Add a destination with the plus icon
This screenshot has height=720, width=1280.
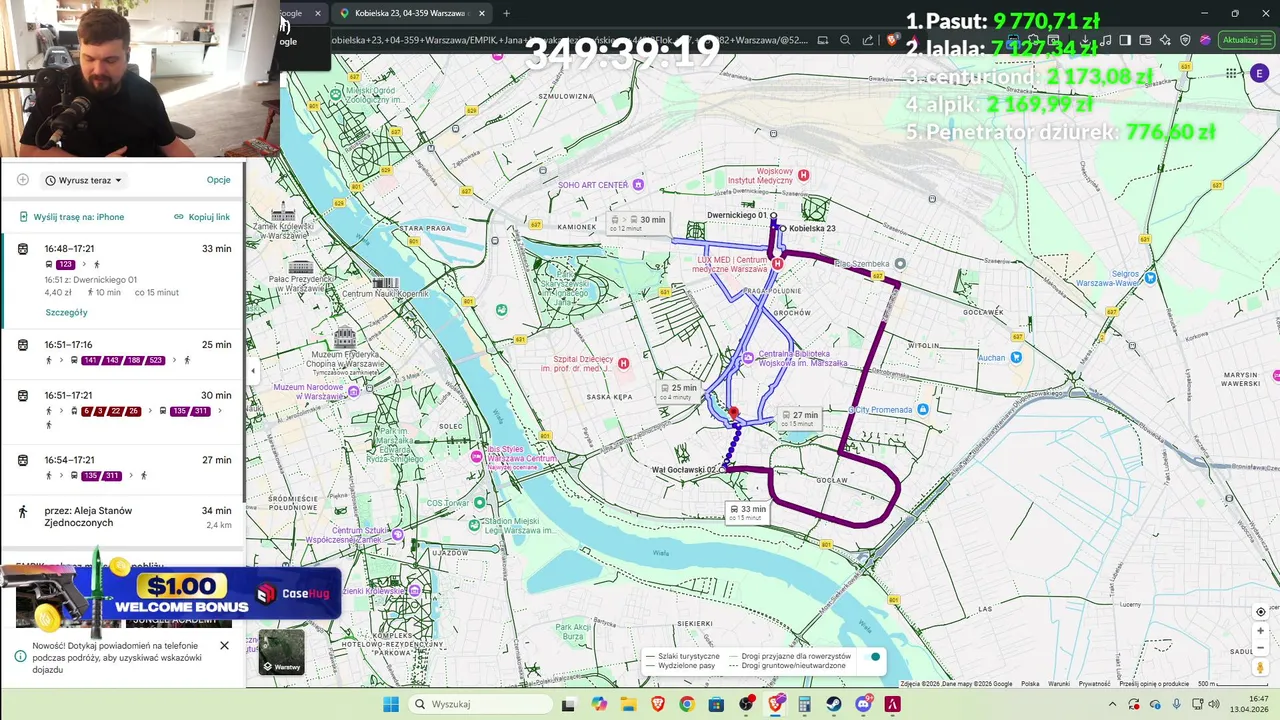click(23, 180)
